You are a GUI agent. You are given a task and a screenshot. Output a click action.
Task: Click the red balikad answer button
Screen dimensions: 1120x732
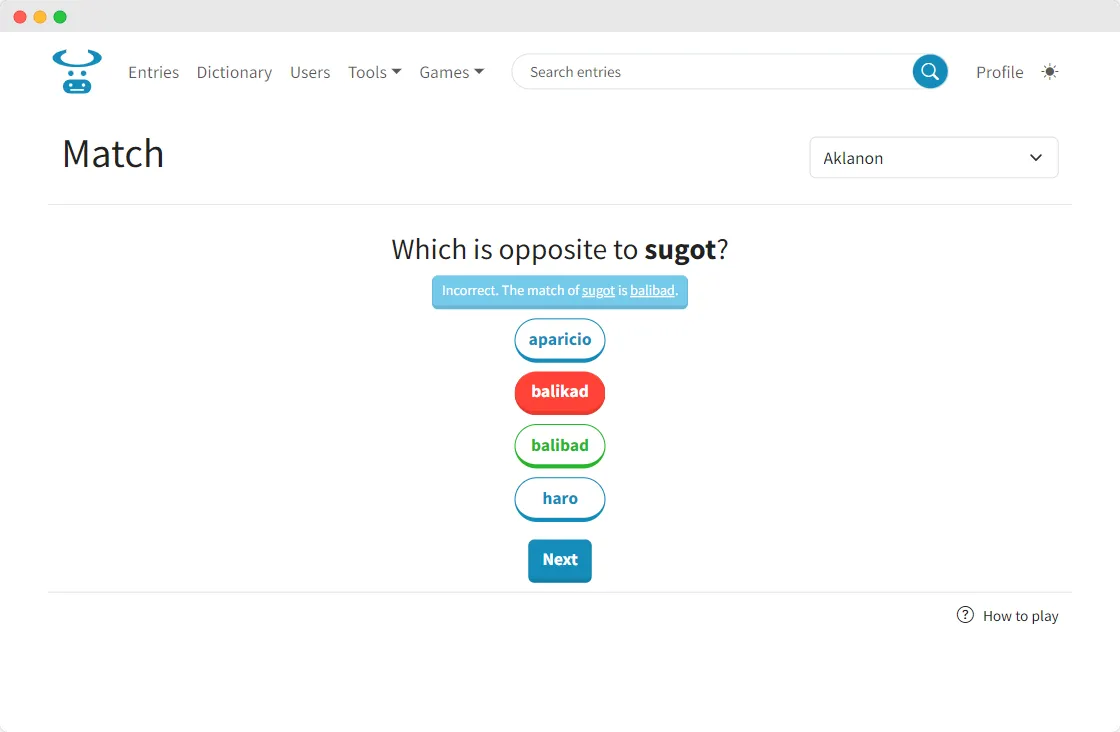tap(559, 393)
